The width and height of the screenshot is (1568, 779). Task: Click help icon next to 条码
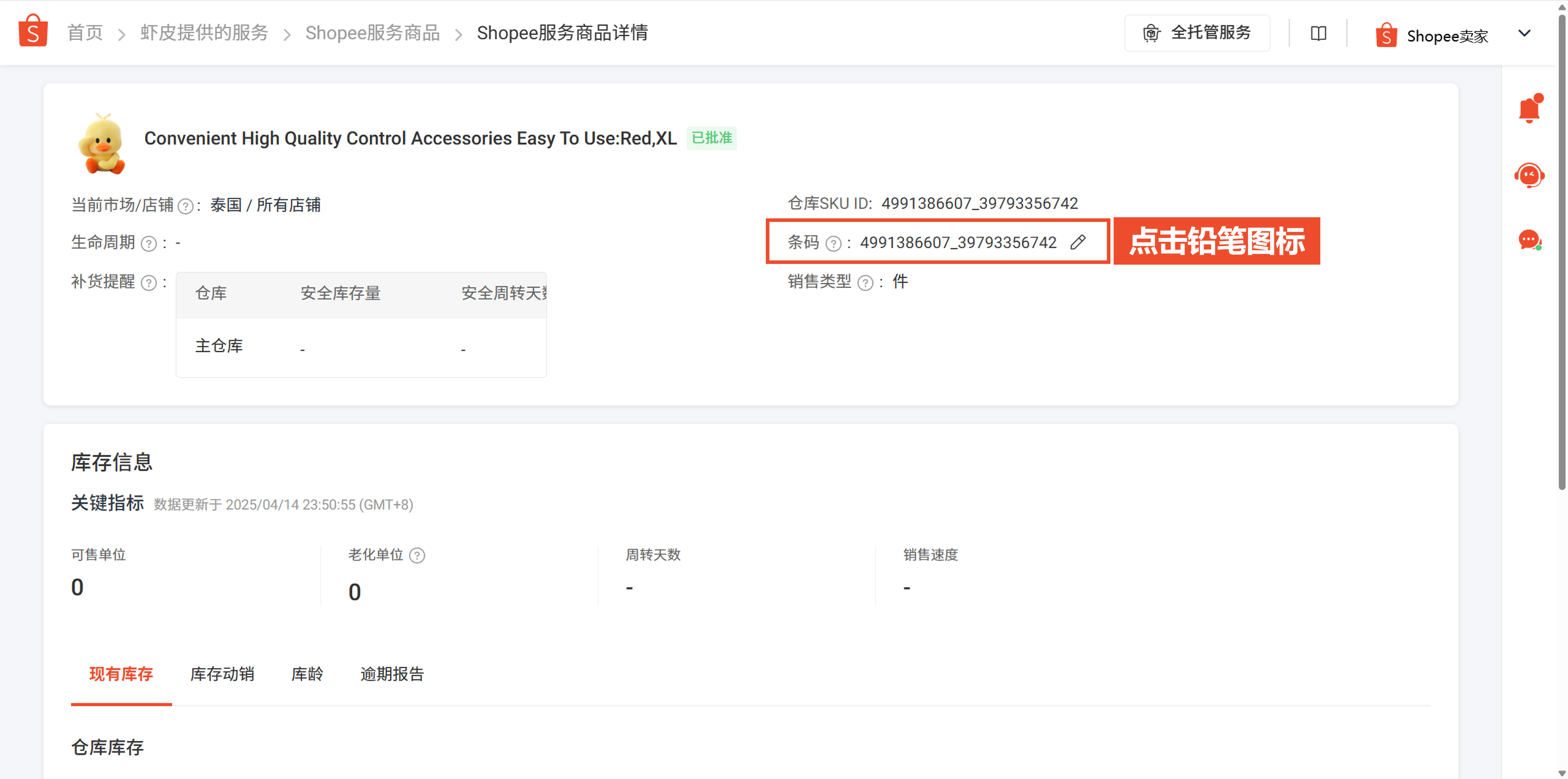[833, 244]
